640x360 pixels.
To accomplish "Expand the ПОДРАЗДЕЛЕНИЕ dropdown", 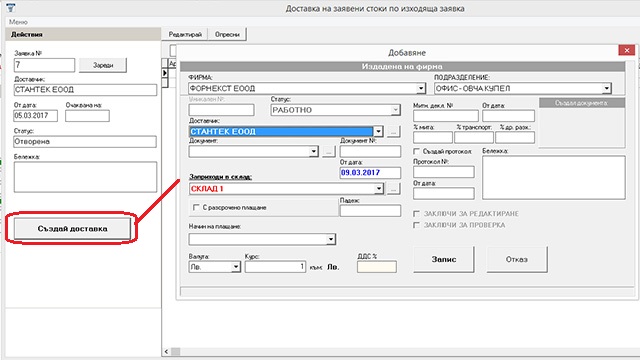I will coord(607,88).
